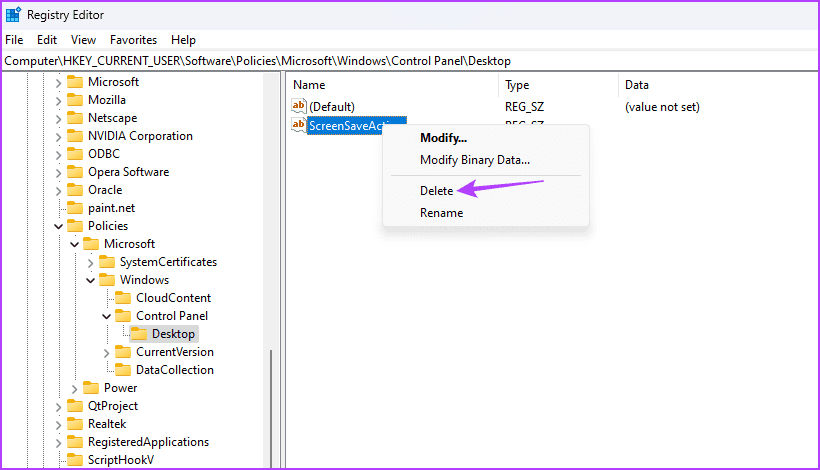
Task: Click the Microsoft folder icon at the top of the tree
Action: coord(75,82)
